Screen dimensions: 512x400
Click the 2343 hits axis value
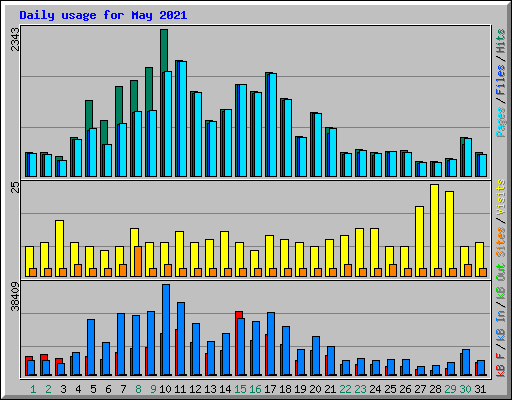[15, 39]
